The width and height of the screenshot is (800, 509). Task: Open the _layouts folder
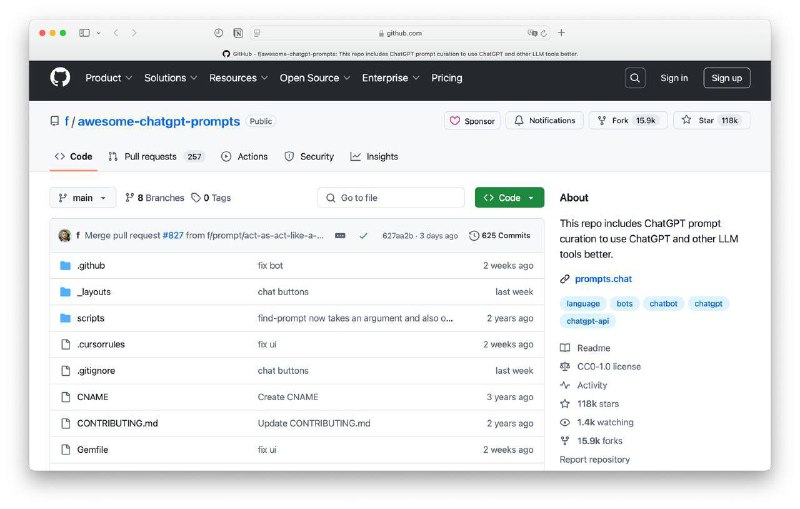click(x=94, y=292)
